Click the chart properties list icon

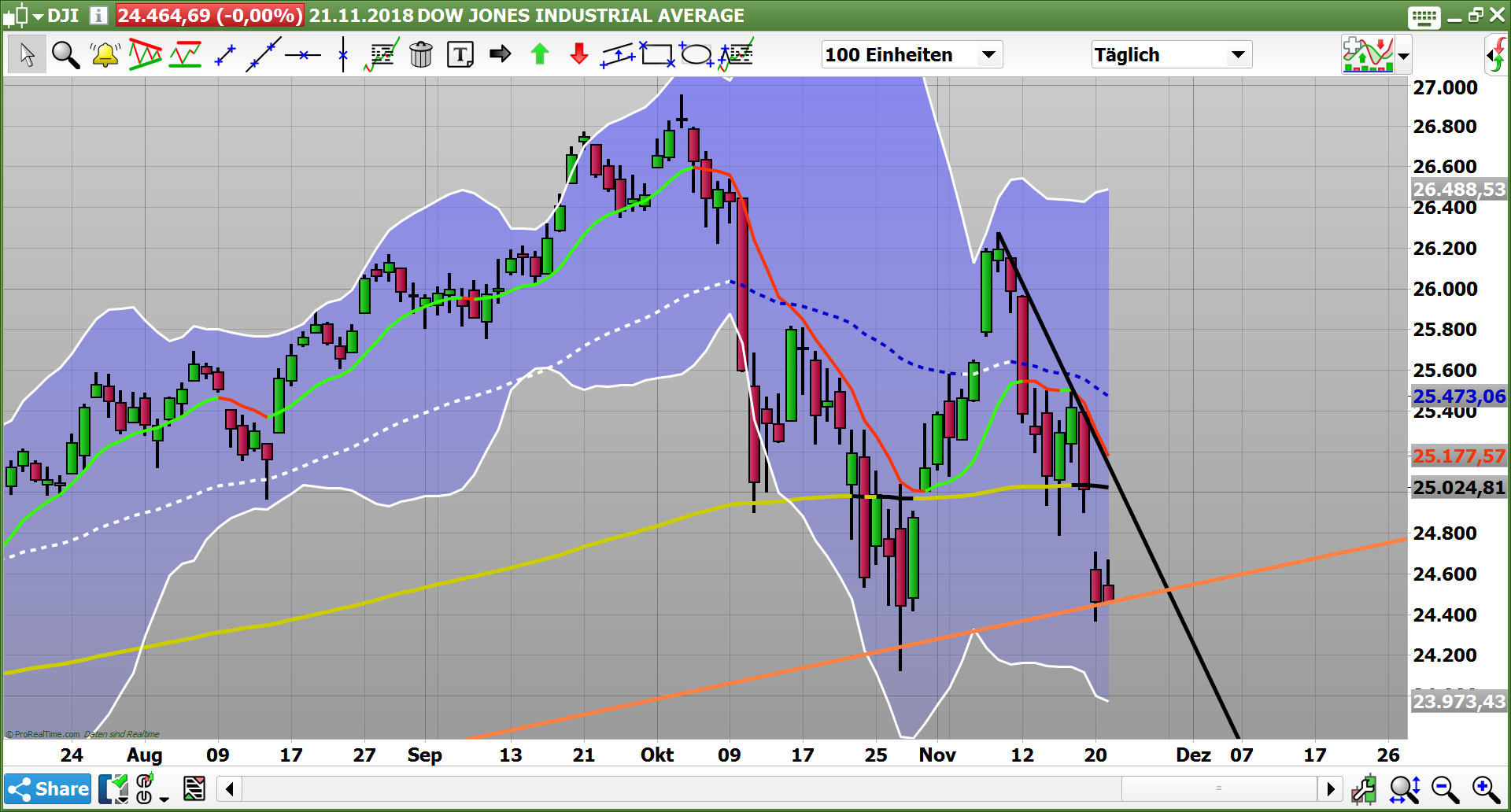pyautogui.click(x=194, y=788)
